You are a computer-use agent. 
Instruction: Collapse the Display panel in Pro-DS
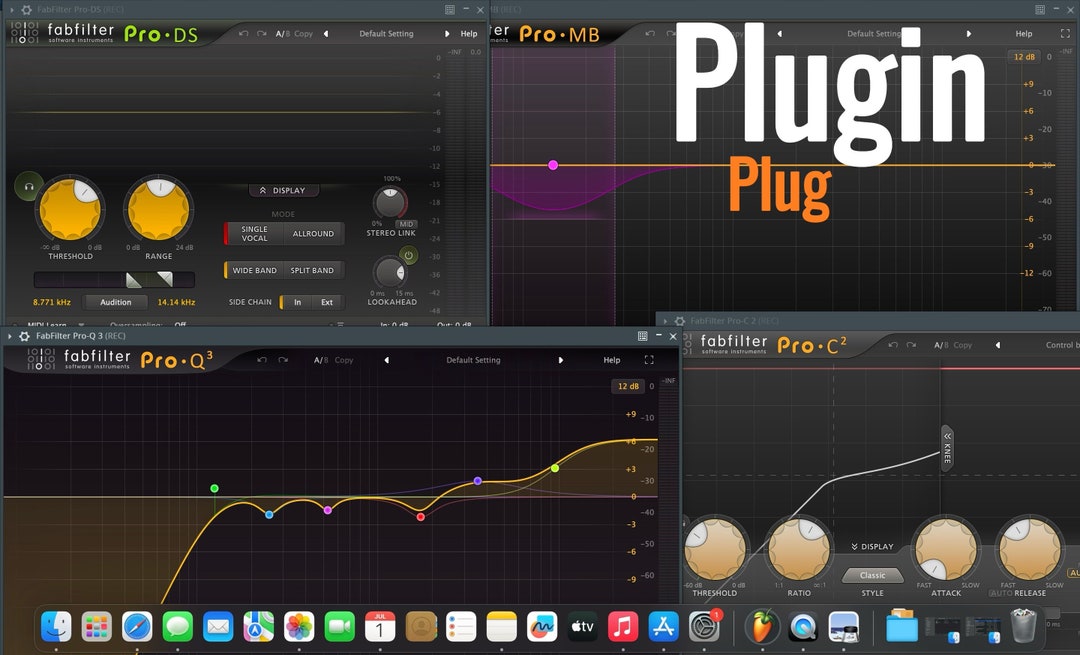(x=282, y=190)
